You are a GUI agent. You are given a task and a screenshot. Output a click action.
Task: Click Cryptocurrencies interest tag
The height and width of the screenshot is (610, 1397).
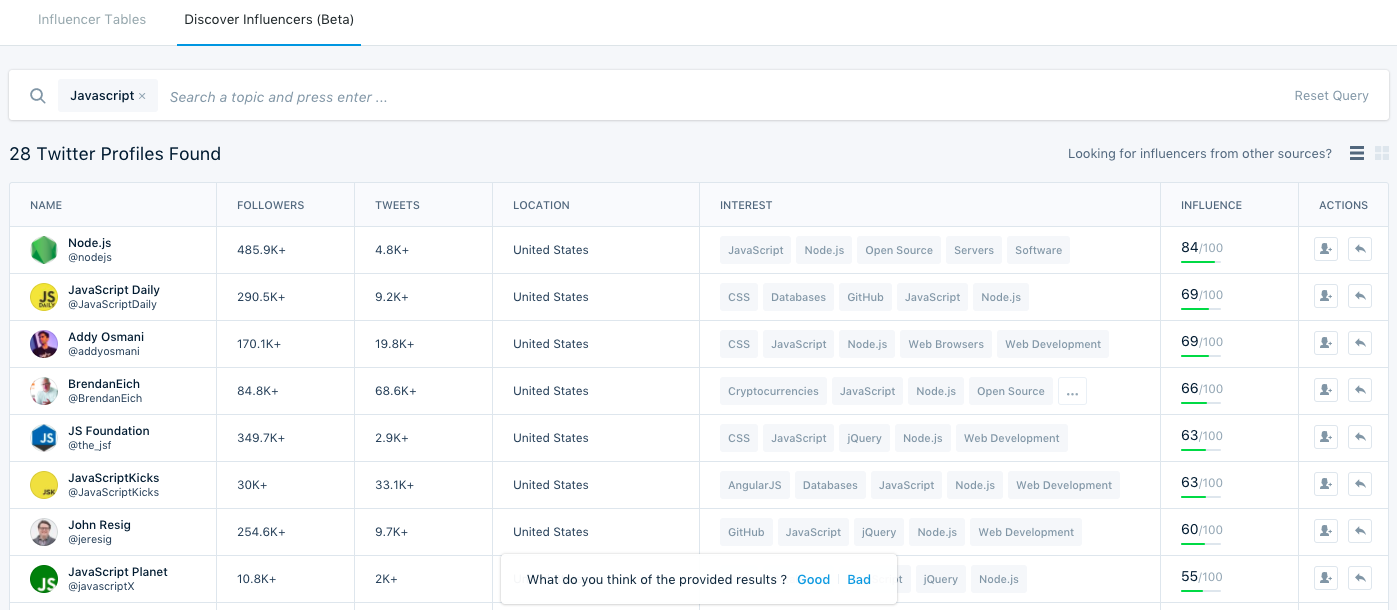click(773, 391)
